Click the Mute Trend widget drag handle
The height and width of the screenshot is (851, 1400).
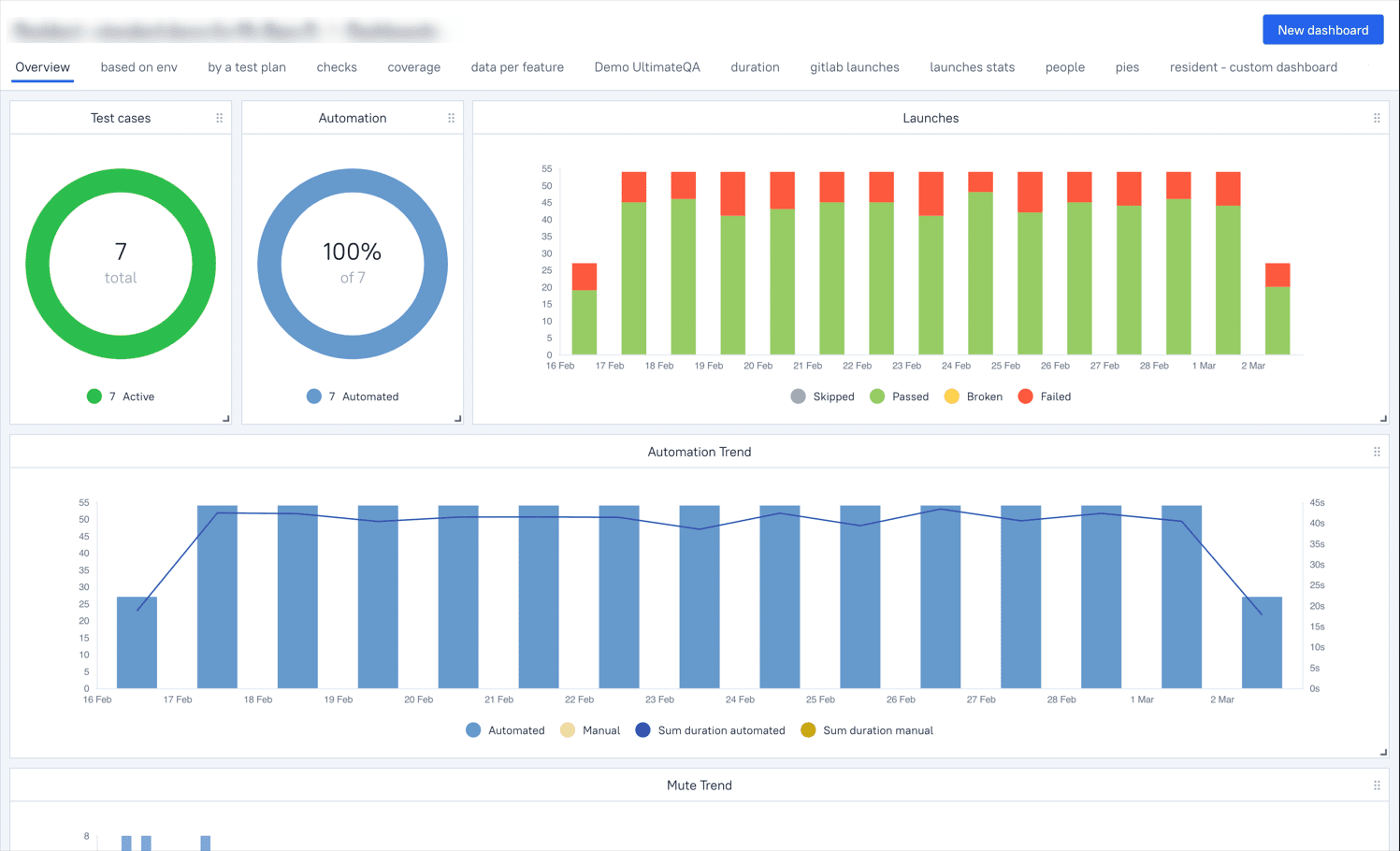point(1377,786)
